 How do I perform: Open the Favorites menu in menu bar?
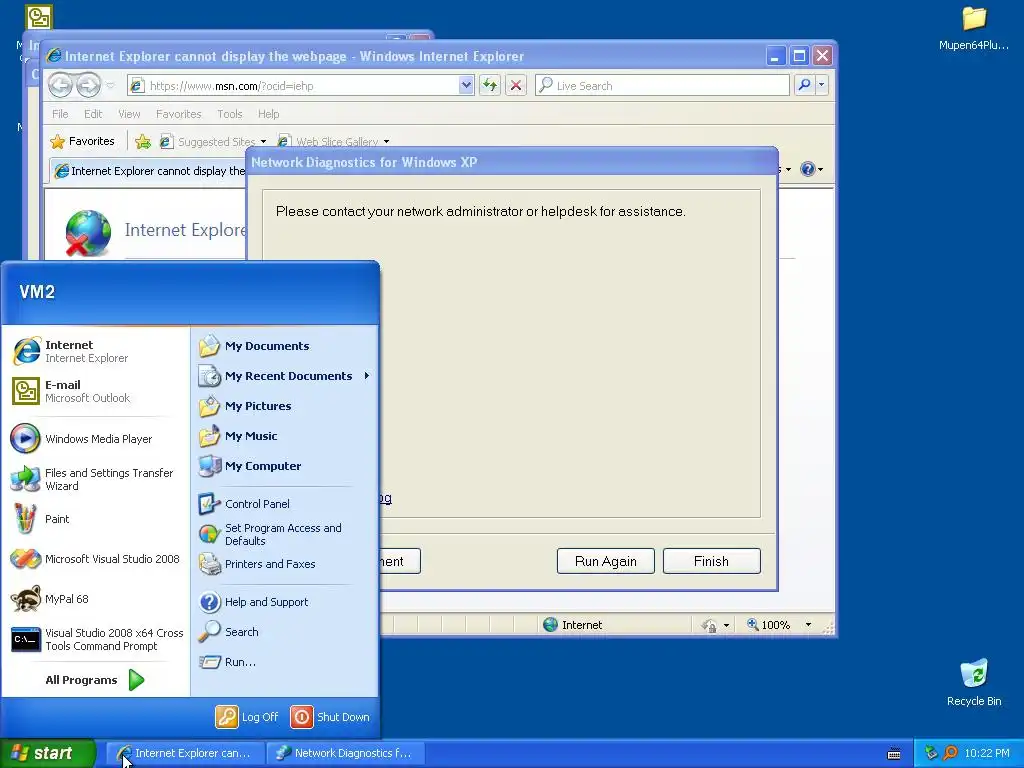(x=178, y=114)
